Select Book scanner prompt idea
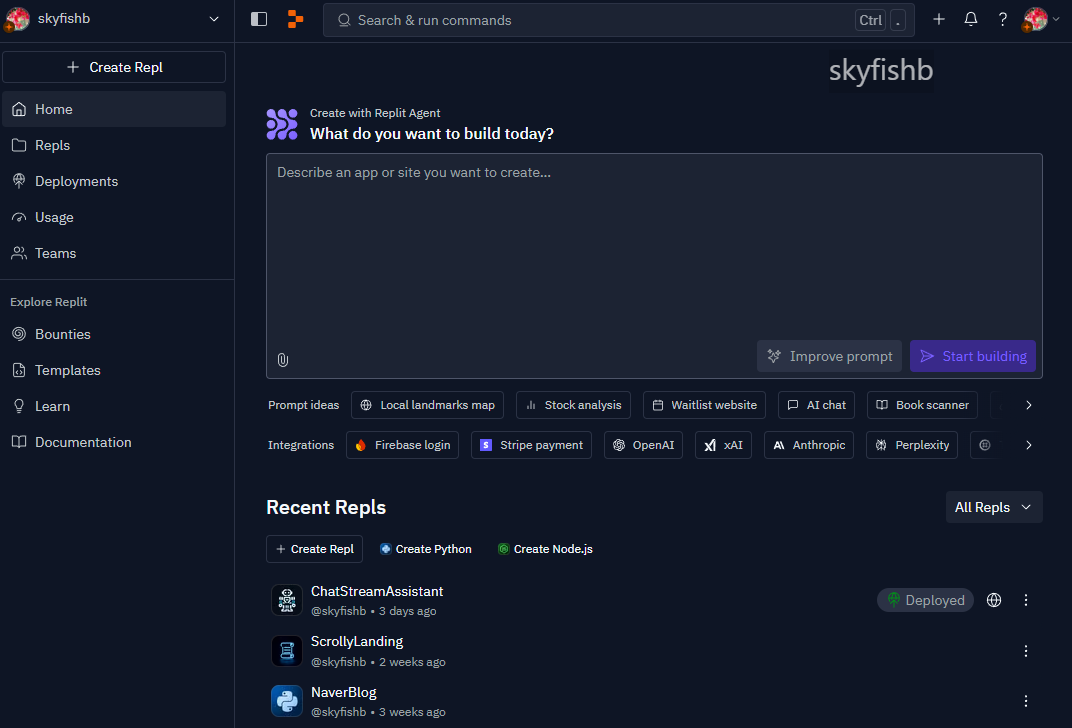Image resolution: width=1072 pixels, height=728 pixels. click(x=922, y=405)
